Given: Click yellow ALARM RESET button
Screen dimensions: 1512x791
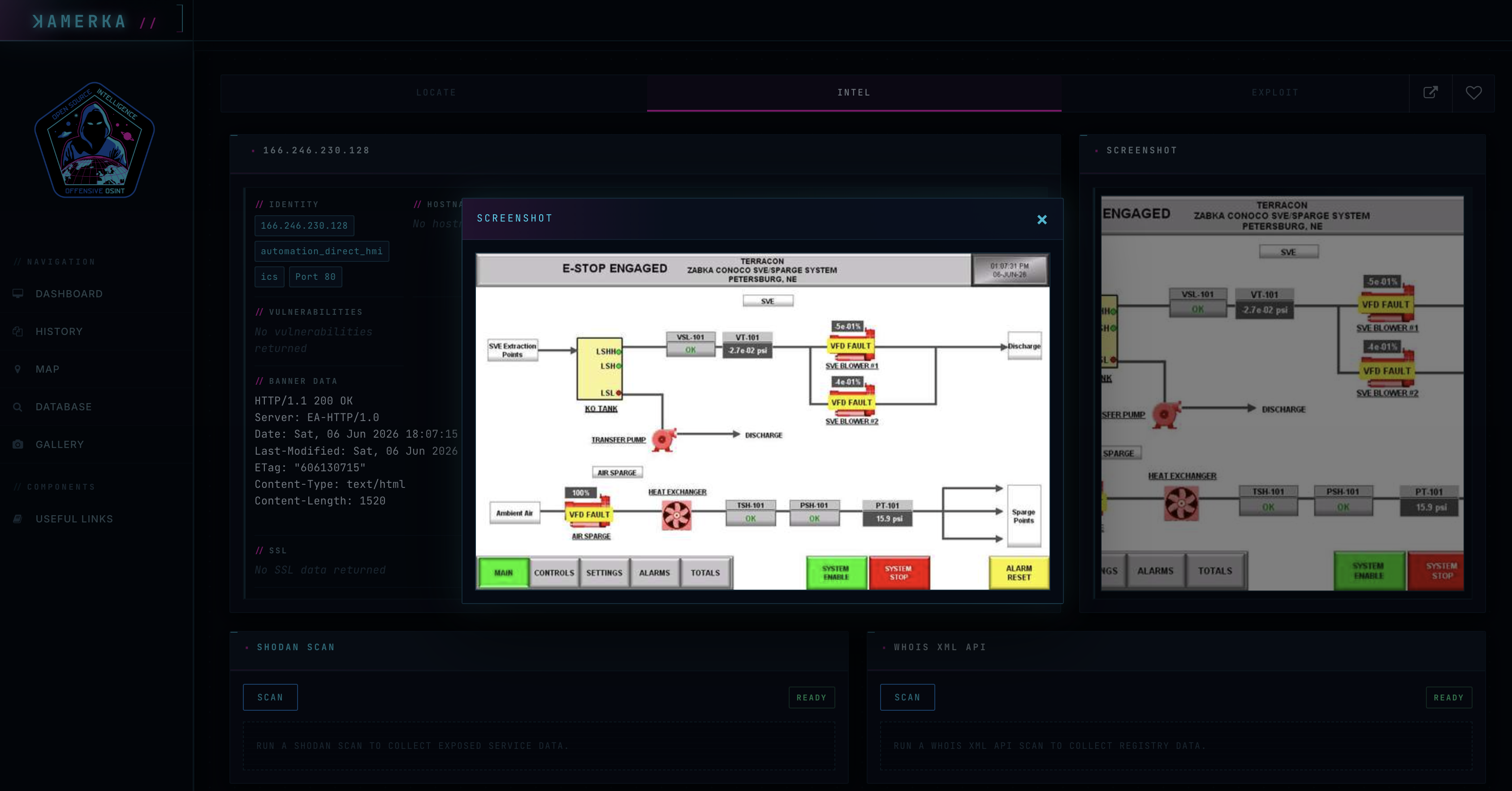Looking at the screenshot, I should click(x=1019, y=573).
